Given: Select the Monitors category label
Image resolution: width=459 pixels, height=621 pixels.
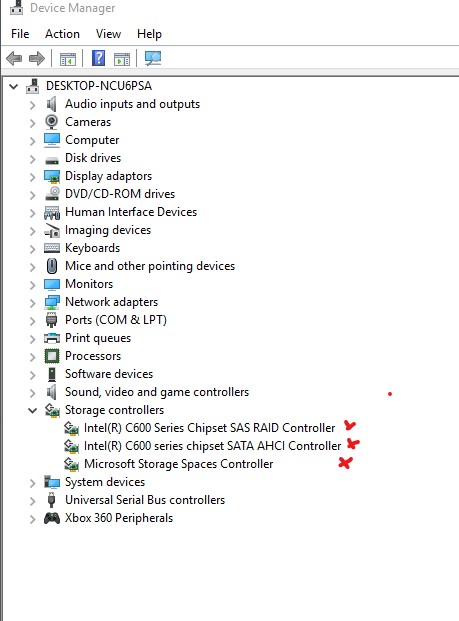Looking at the screenshot, I should pos(89,284).
